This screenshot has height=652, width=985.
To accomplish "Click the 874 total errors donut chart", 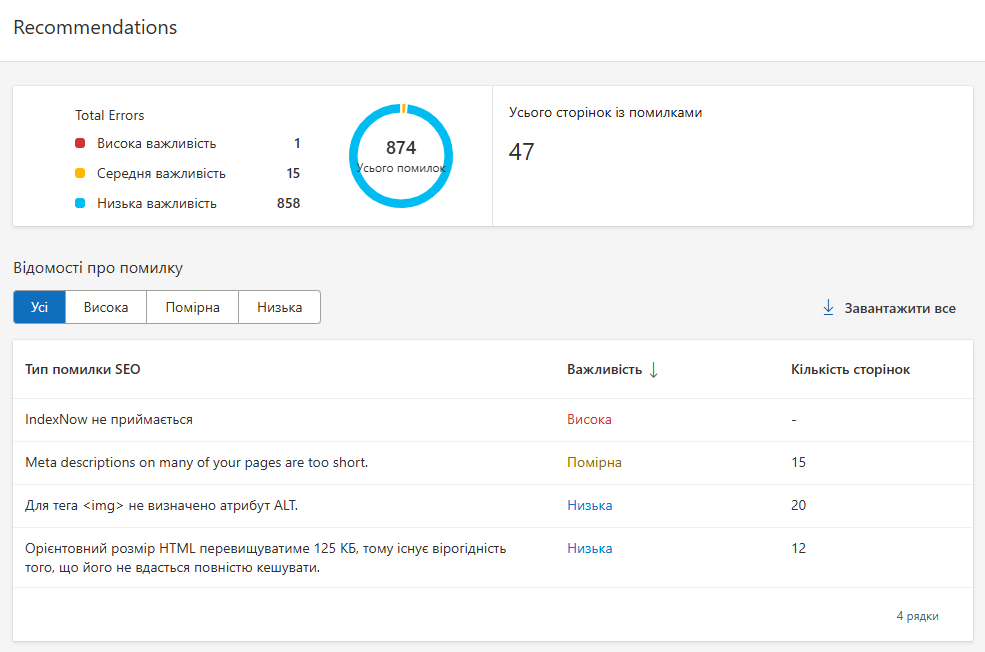I will tap(401, 156).
